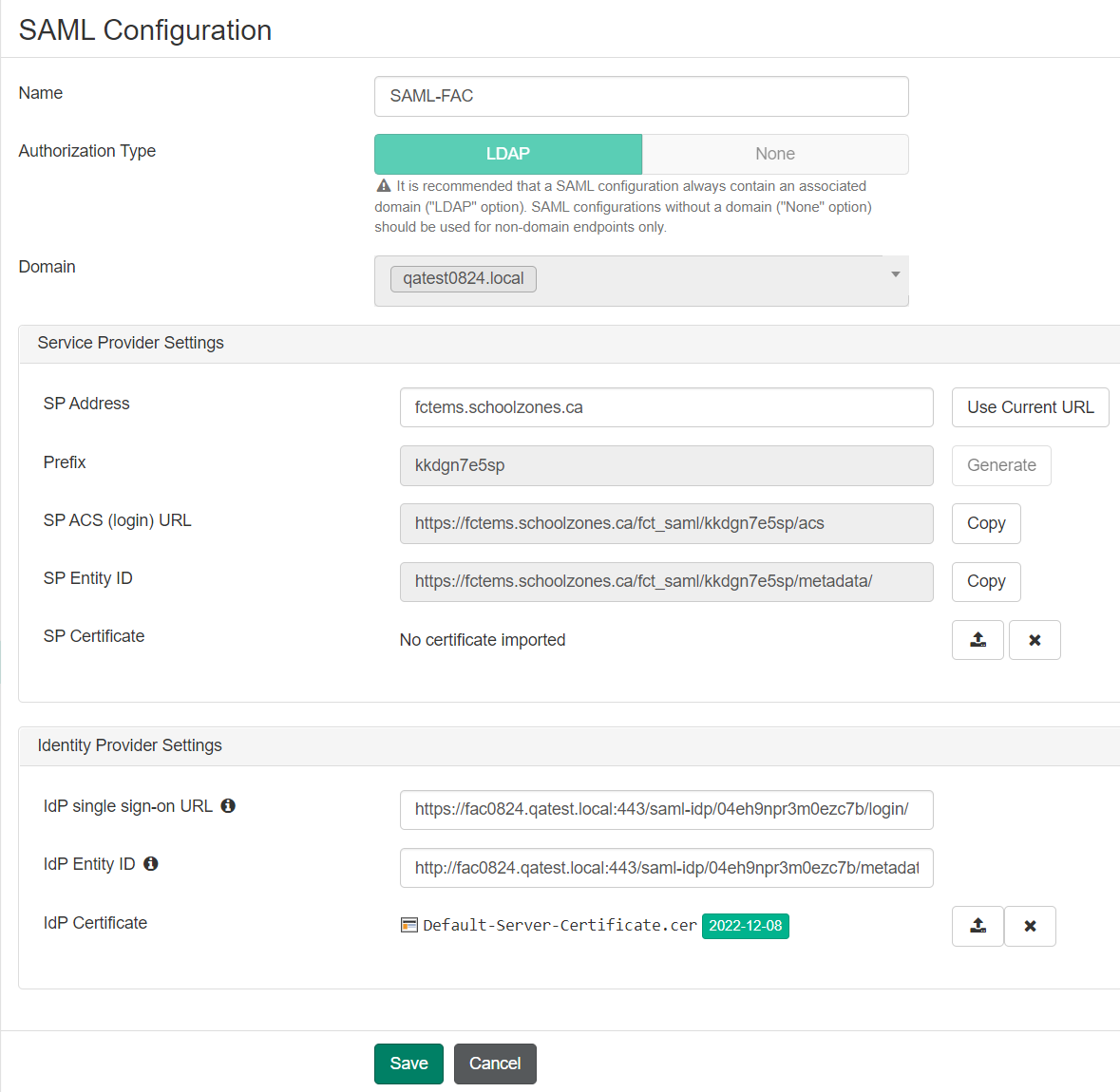Copy the SP Entity ID
Screen dimensions: 1120x1092
985,581
